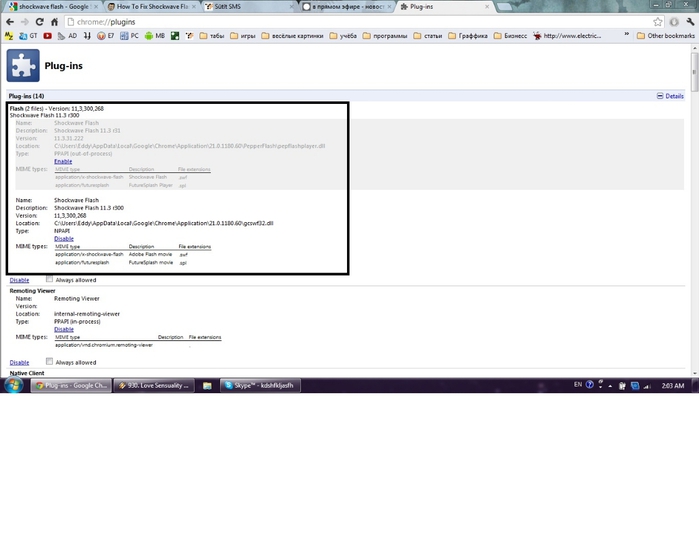Open the игры bookmarks folder
The width and height of the screenshot is (699, 560).
click(x=243, y=36)
